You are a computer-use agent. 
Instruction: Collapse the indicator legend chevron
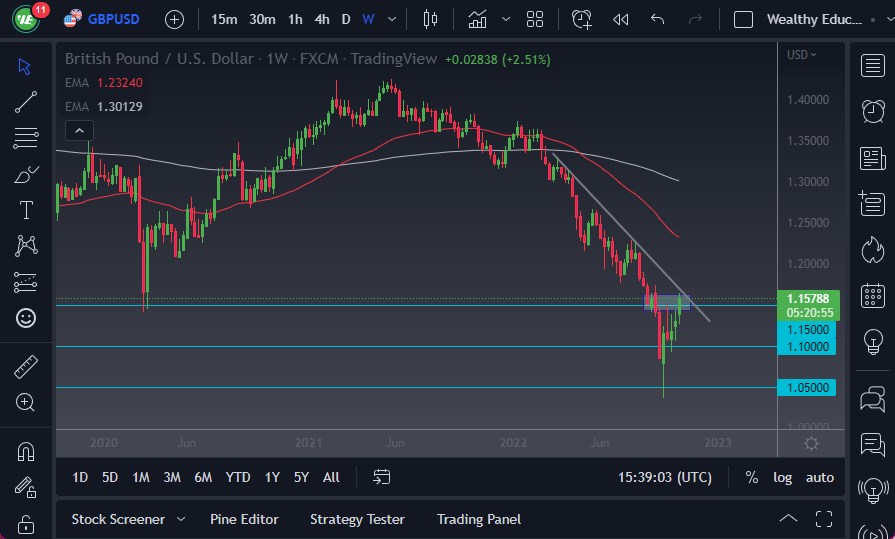tap(78, 130)
